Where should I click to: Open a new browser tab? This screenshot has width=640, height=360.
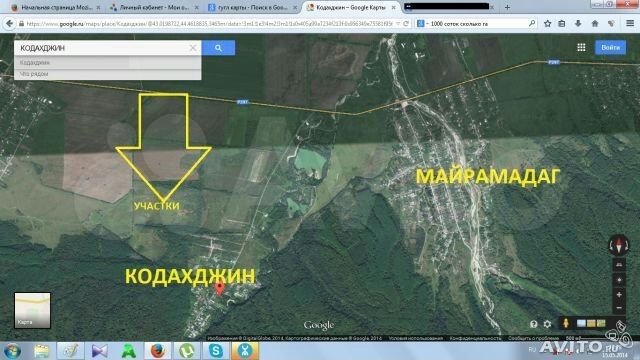point(507,7)
